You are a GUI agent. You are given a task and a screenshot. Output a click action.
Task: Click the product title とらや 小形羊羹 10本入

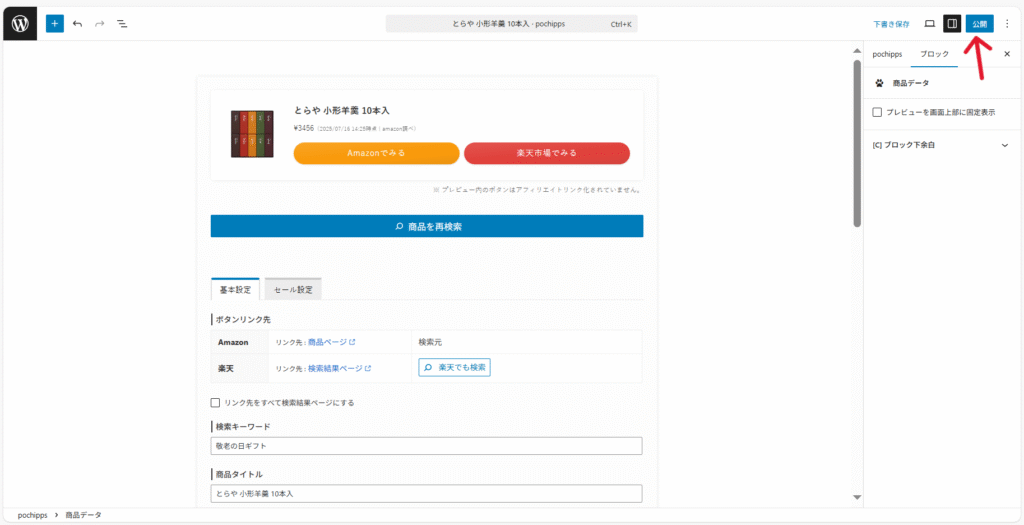tap(342, 110)
